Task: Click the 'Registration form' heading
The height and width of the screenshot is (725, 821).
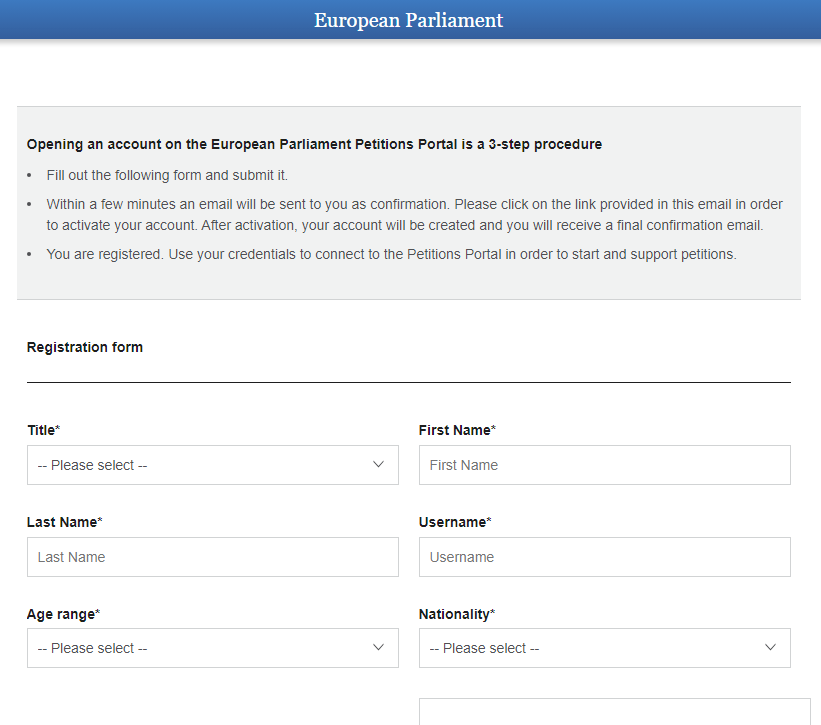Action: [85, 347]
